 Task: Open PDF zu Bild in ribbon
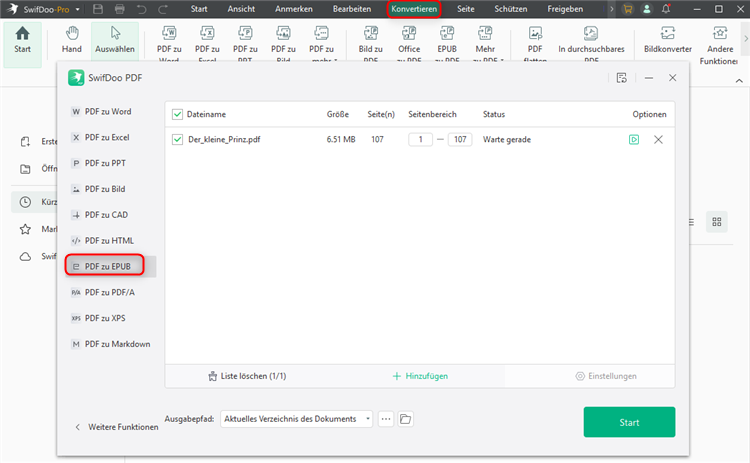[283, 43]
